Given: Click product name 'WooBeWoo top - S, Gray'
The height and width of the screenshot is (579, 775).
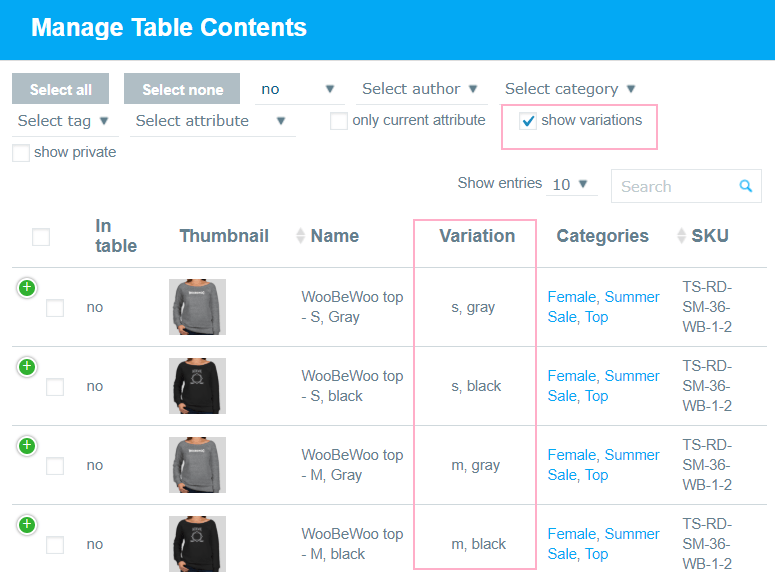Looking at the screenshot, I should coord(352,307).
